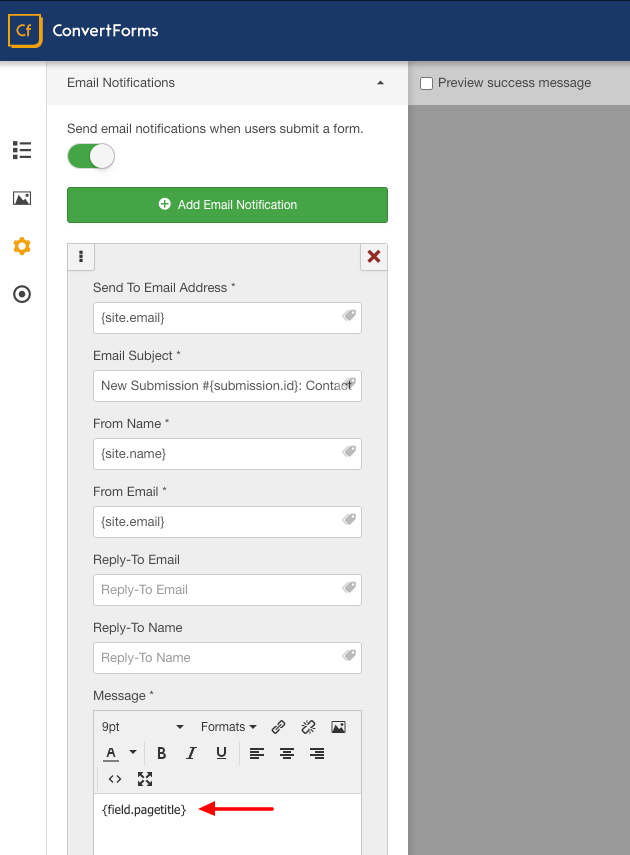Focus the From Name field

pos(227,454)
